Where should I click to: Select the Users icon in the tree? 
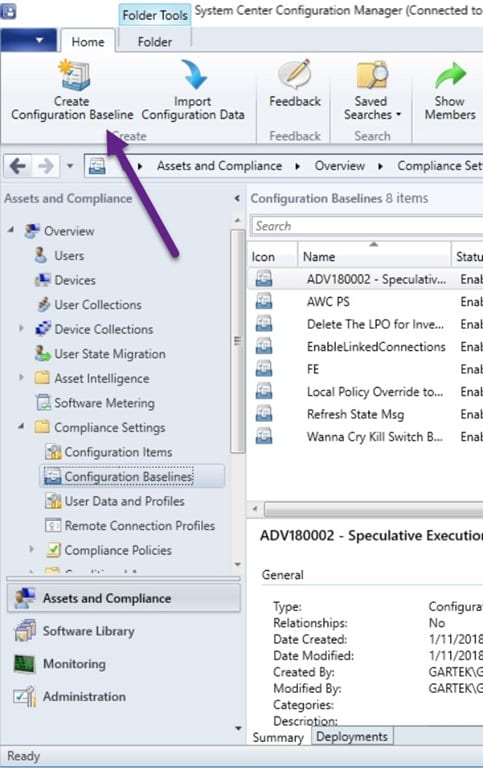tap(40, 255)
